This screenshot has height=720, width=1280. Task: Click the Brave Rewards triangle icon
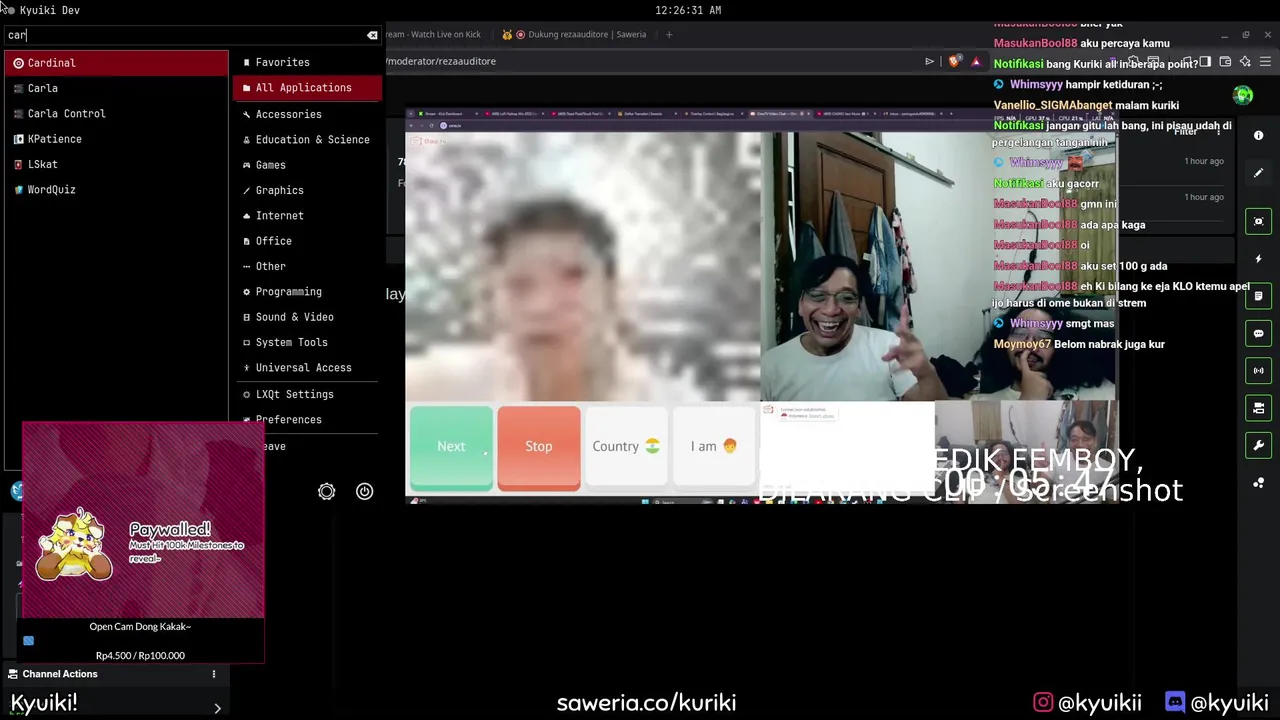pos(976,61)
